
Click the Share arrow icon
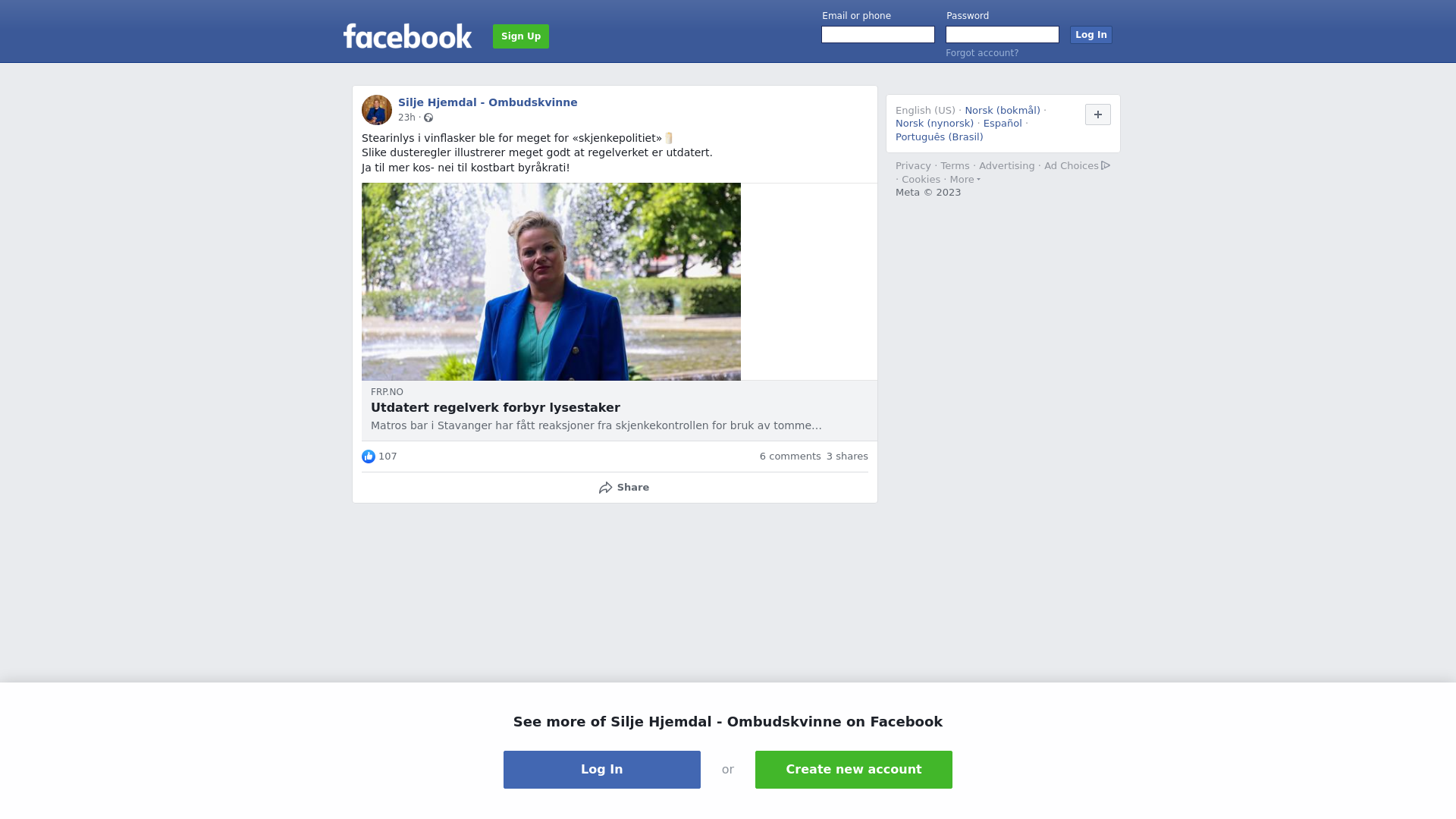[605, 488]
